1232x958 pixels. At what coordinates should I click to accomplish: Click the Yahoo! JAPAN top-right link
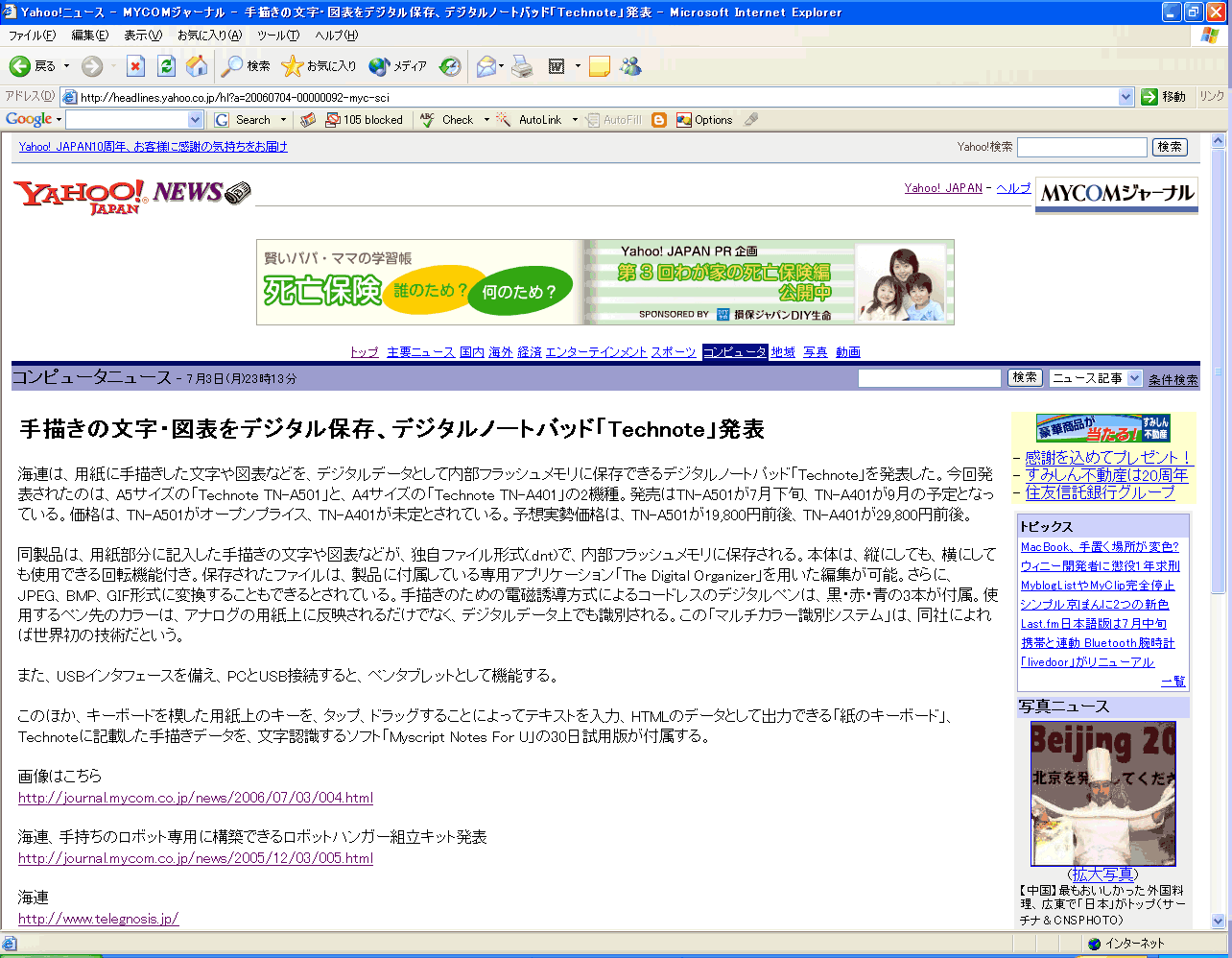click(943, 188)
